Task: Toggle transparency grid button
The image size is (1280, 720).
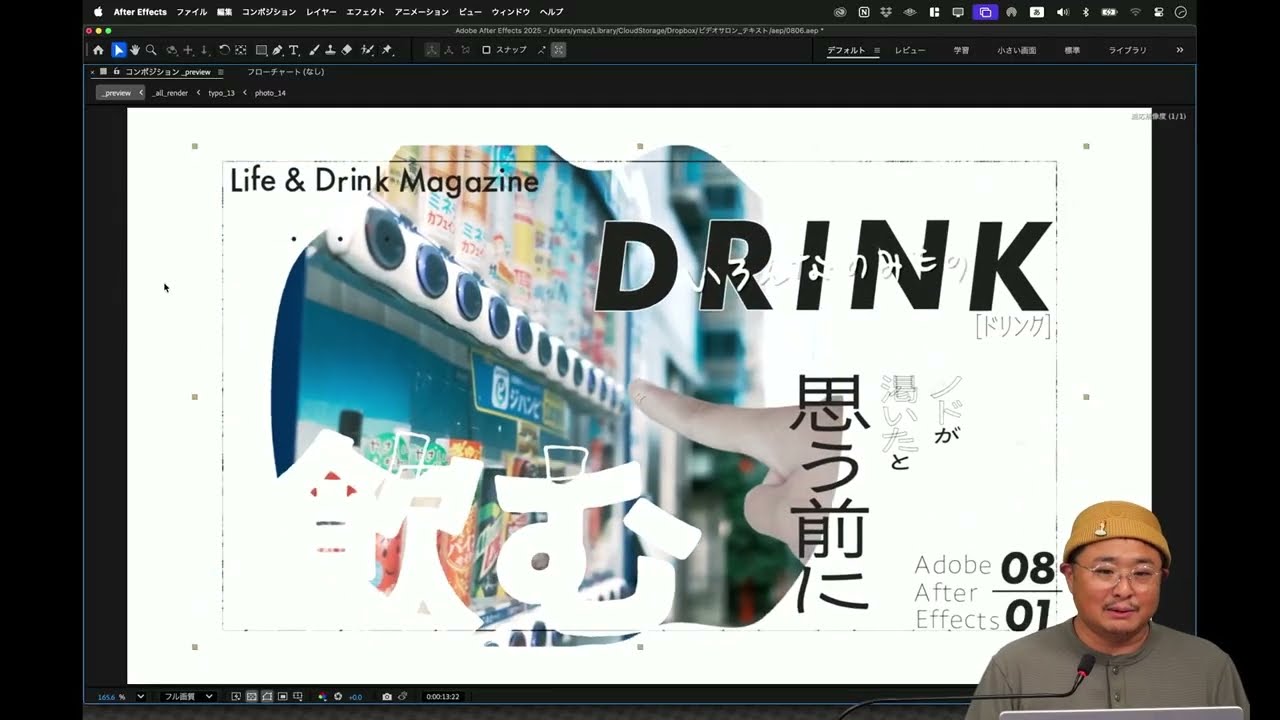Action: point(251,697)
